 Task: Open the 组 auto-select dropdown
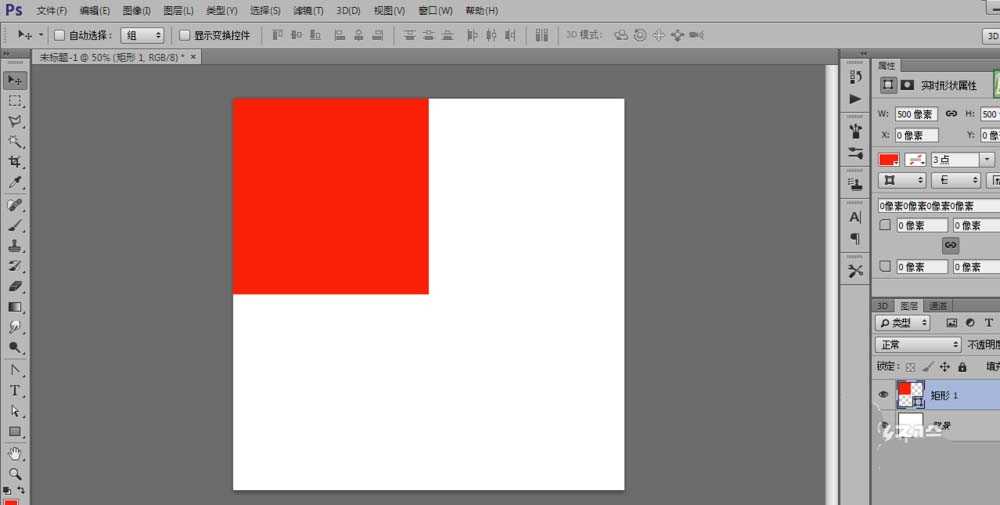[142, 35]
